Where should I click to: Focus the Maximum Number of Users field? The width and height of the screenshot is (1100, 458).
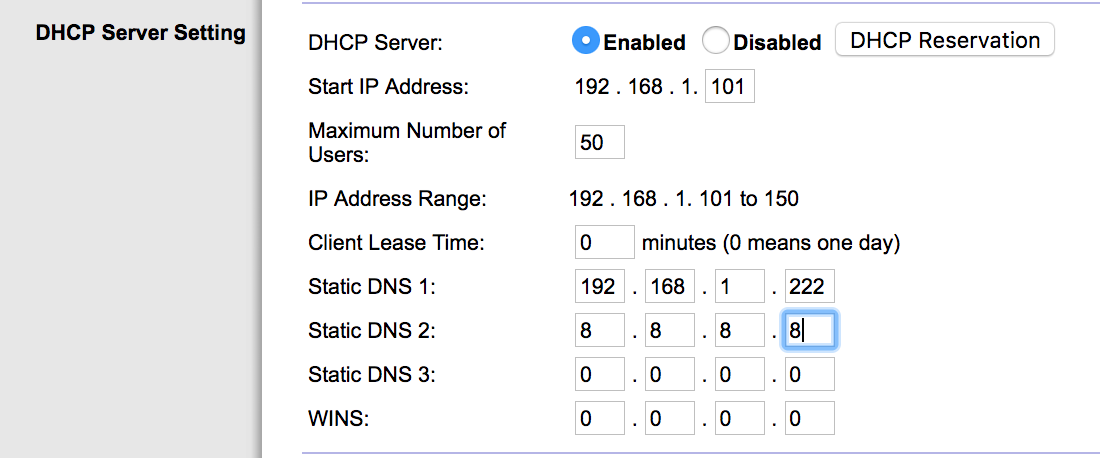tap(600, 142)
